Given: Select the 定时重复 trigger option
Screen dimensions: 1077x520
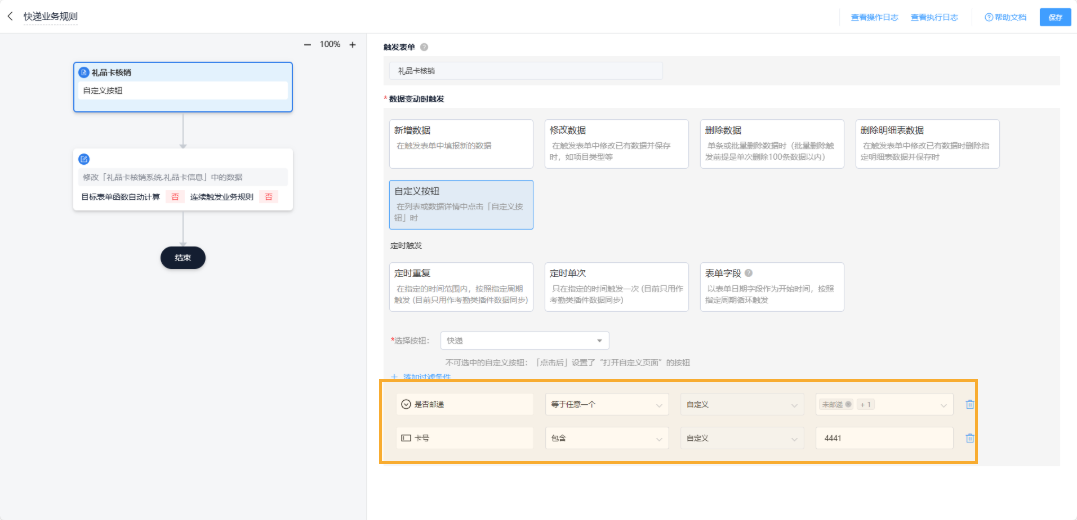Looking at the screenshot, I should [461, 286].
